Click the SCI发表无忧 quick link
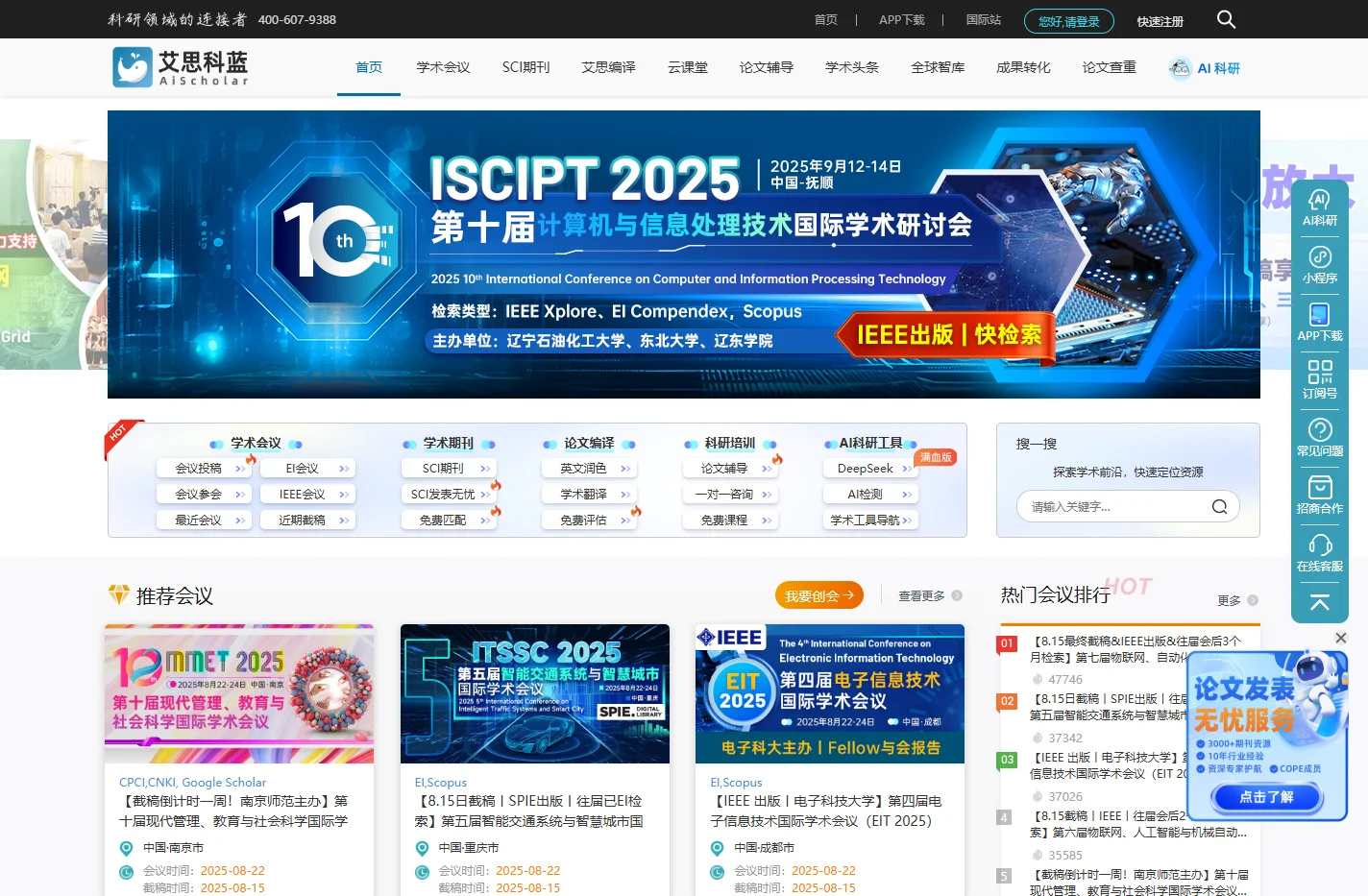 (x=449, y=495)
